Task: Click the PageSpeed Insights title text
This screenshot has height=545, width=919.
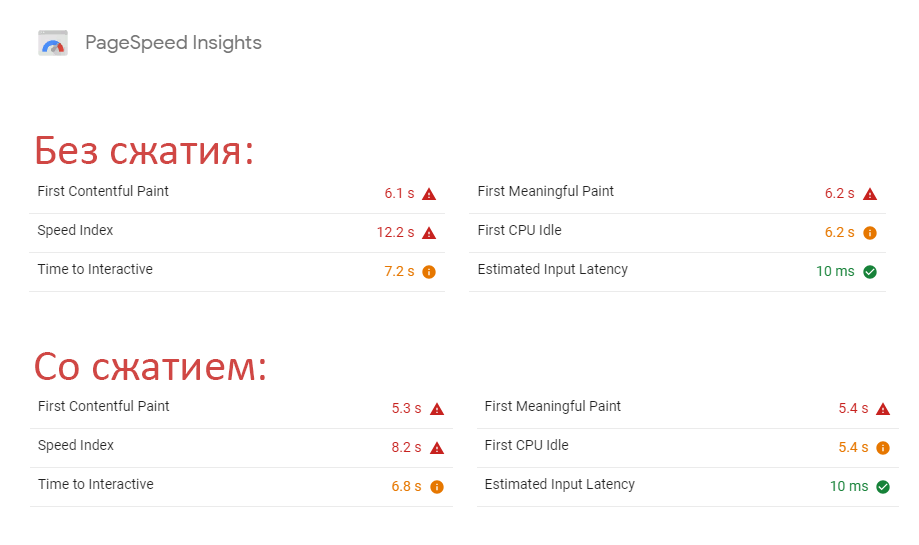Action: 173,43
